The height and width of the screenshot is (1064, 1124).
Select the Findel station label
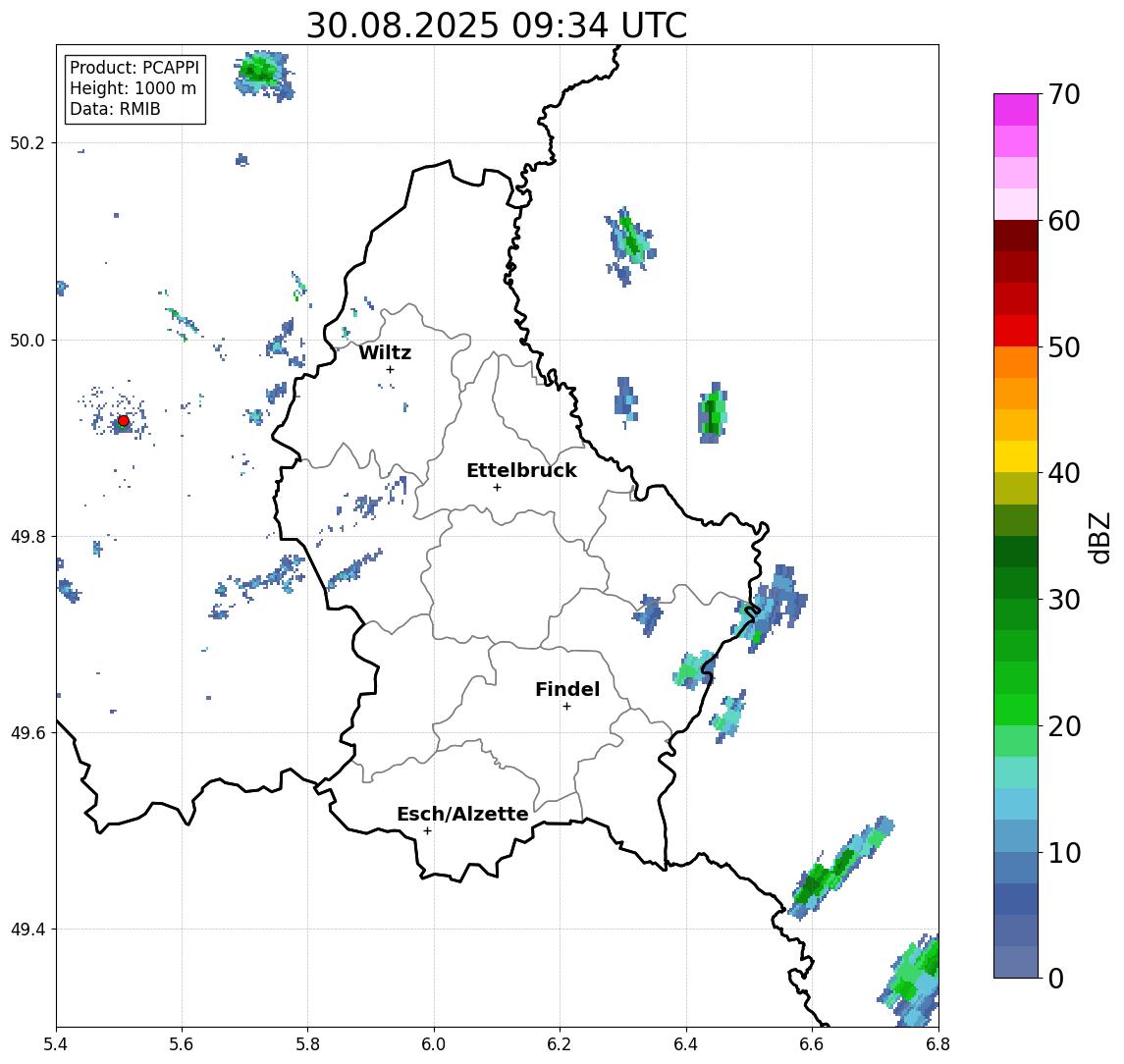click(567, 689)
